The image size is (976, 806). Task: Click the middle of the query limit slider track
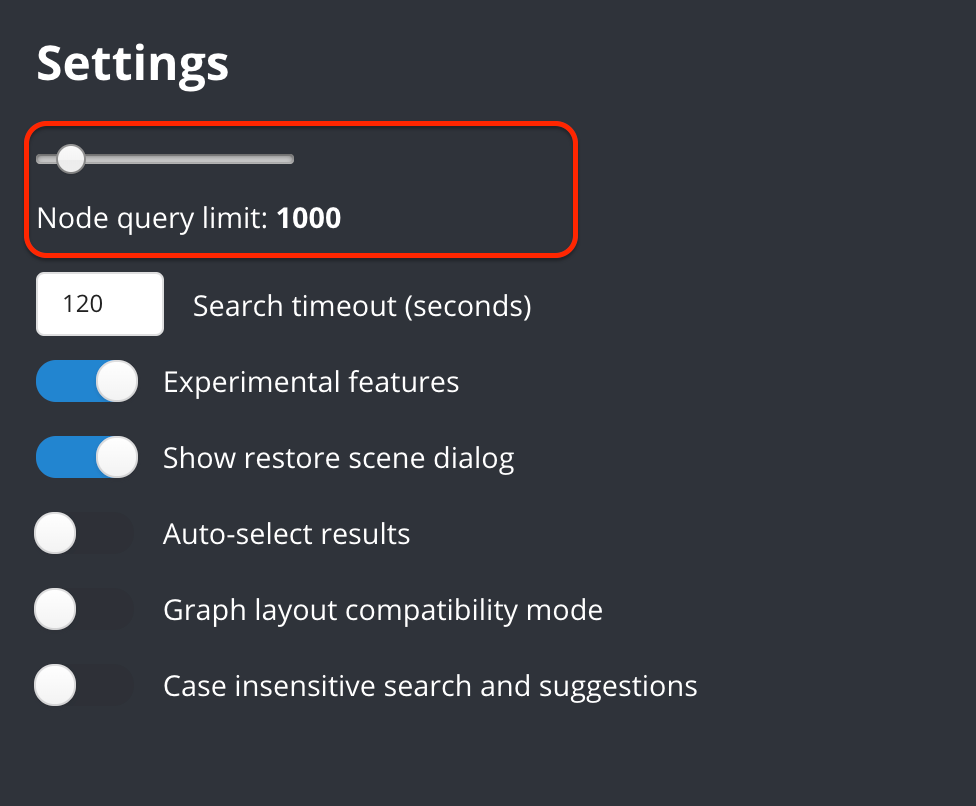tap(165, 159)
